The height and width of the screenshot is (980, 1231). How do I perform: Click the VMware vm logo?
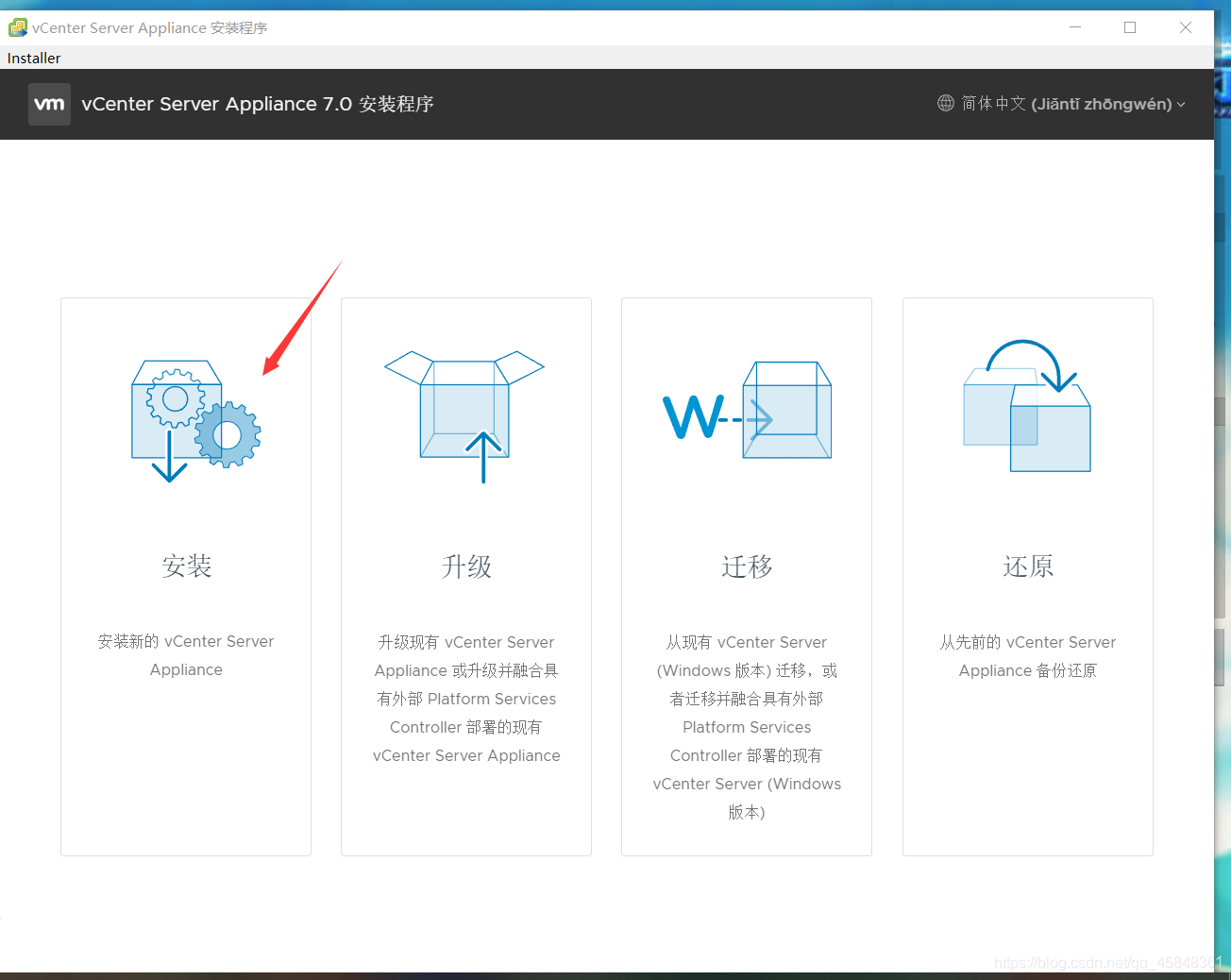pyautogui.click(x=49, y=104)
